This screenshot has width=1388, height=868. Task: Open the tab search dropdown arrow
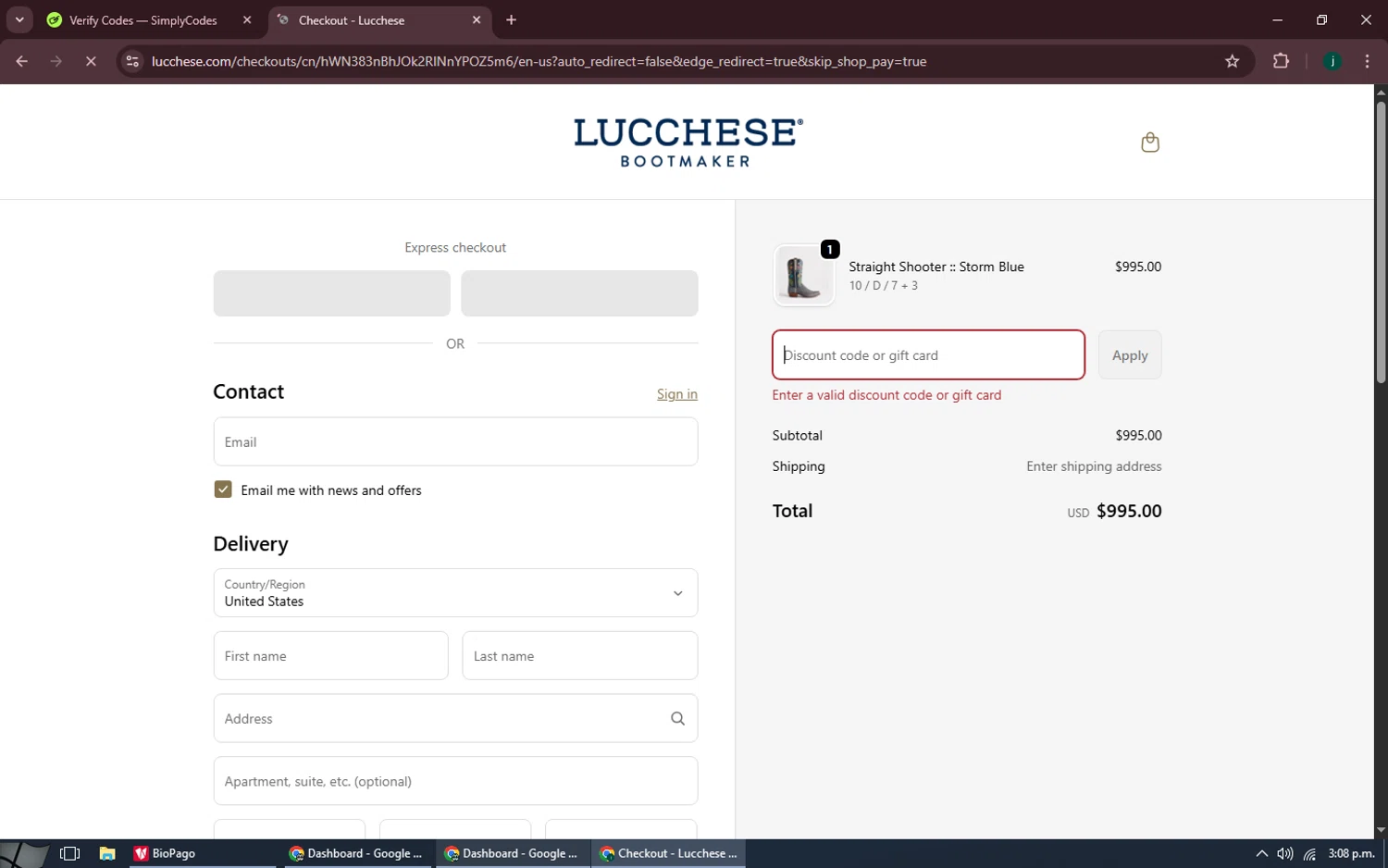point(19,19)
